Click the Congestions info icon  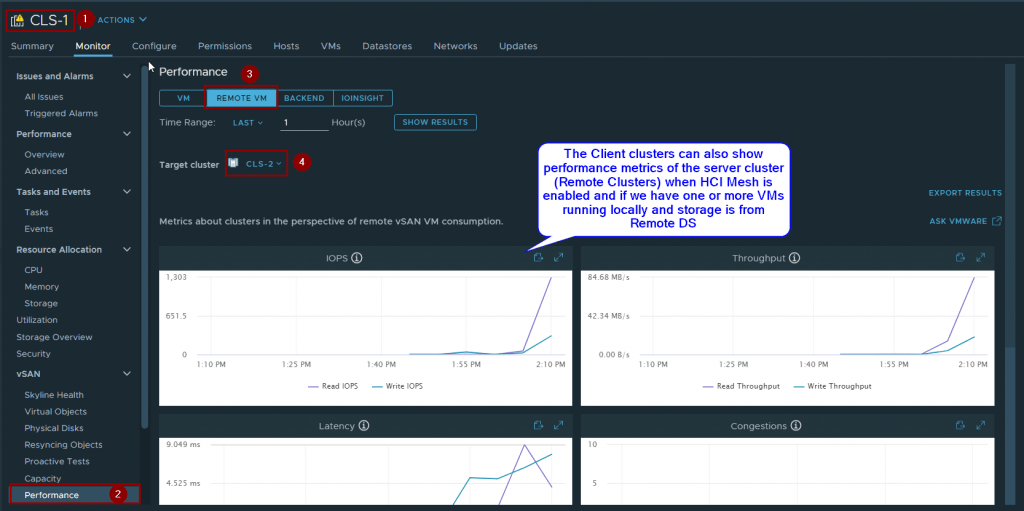pyautogui.click(x=795, y=426)
